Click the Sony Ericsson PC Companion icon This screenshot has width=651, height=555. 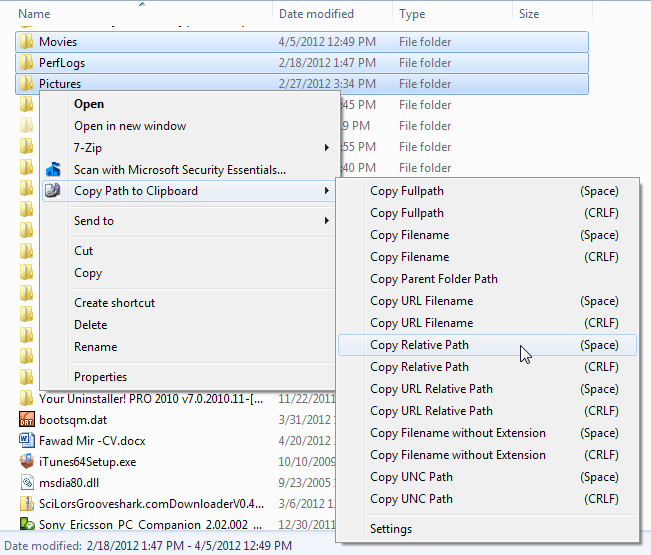[x=27, y=524]
